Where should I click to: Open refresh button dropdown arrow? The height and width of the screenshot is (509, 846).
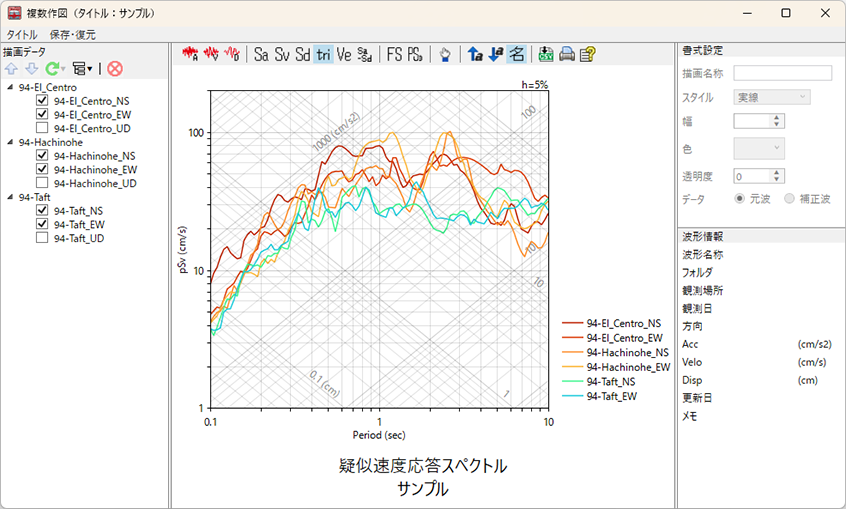(63, 69)
